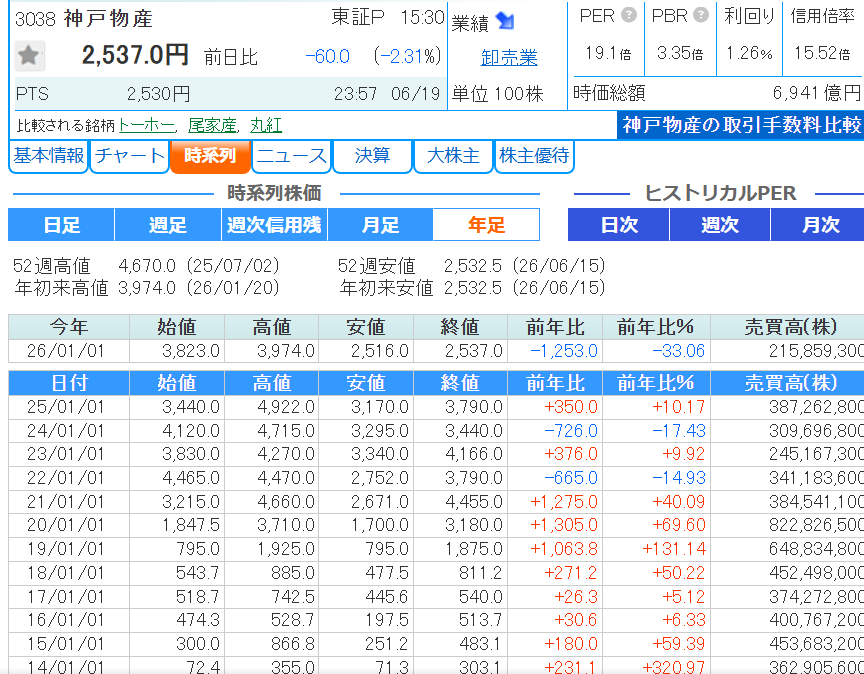
Task: Click the 22/01/01 row date
Action: pyautogui.click(x=66, y=478)
